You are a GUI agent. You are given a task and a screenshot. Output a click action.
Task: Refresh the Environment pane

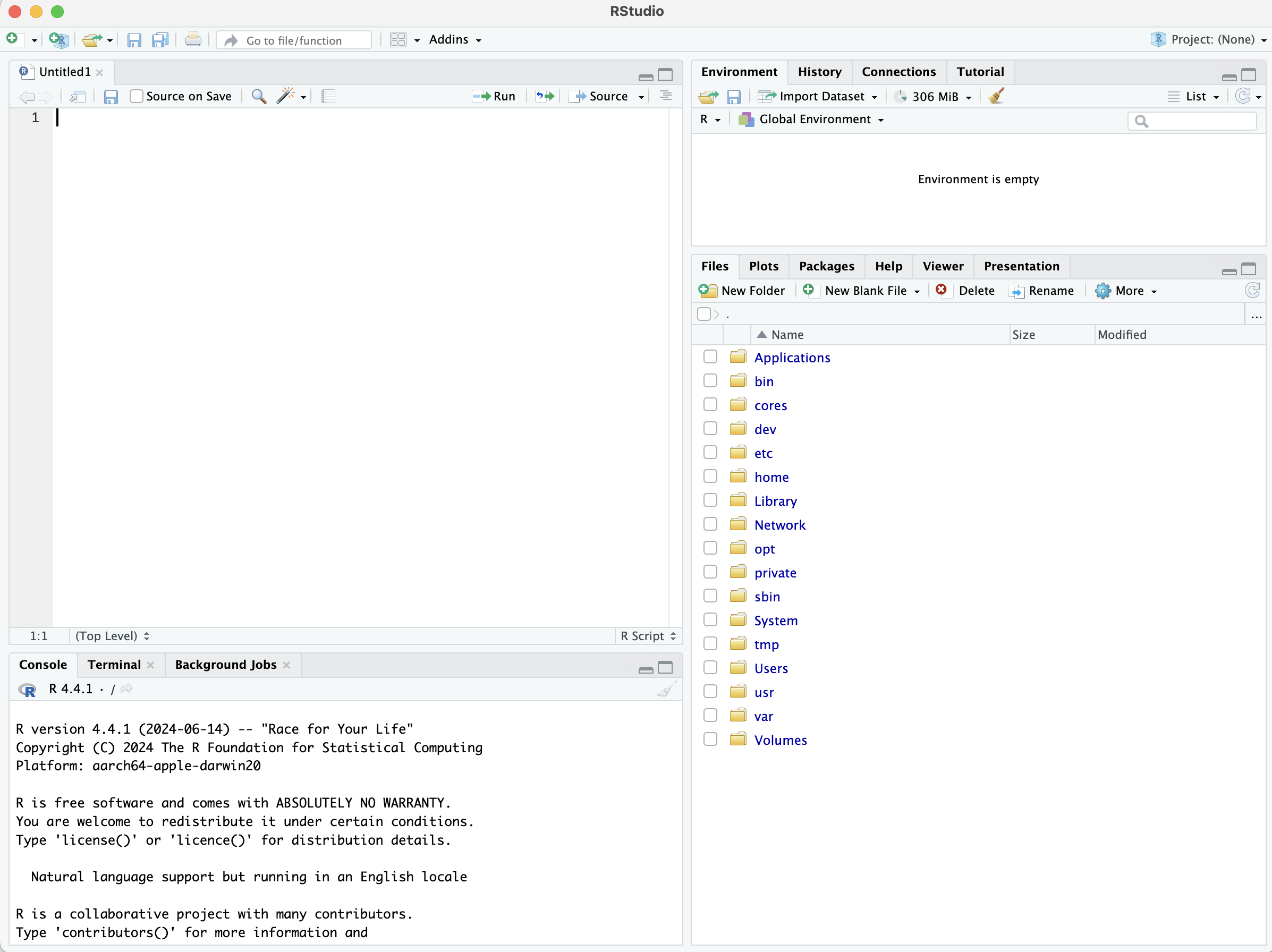1243,96
